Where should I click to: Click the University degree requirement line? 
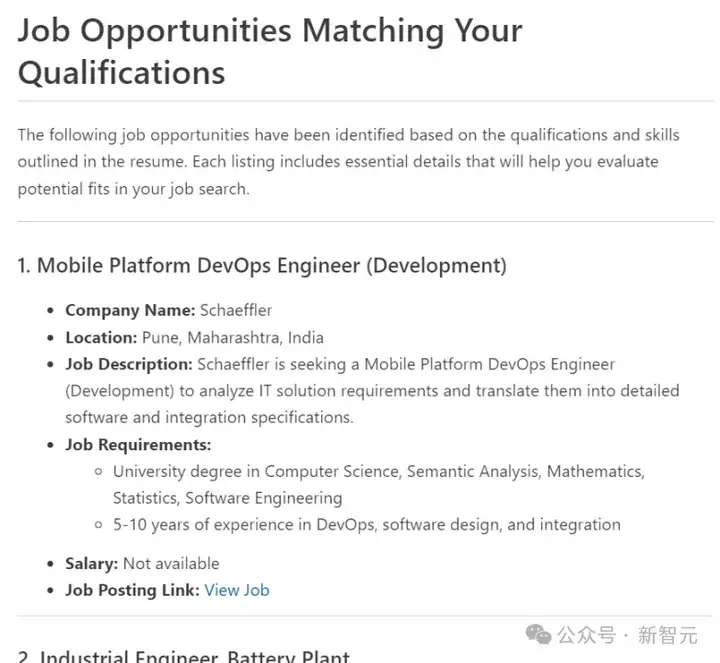pyautogui.click(x=378, y=471)
